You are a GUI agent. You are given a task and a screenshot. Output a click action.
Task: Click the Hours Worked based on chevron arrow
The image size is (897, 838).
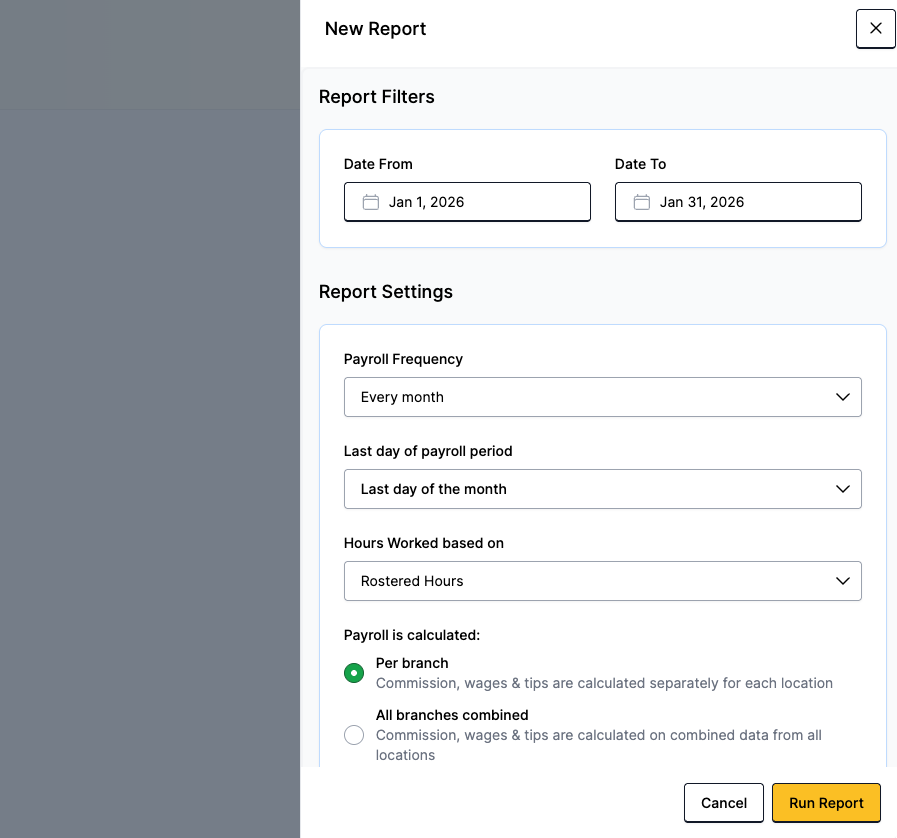(x=842, y=581)
